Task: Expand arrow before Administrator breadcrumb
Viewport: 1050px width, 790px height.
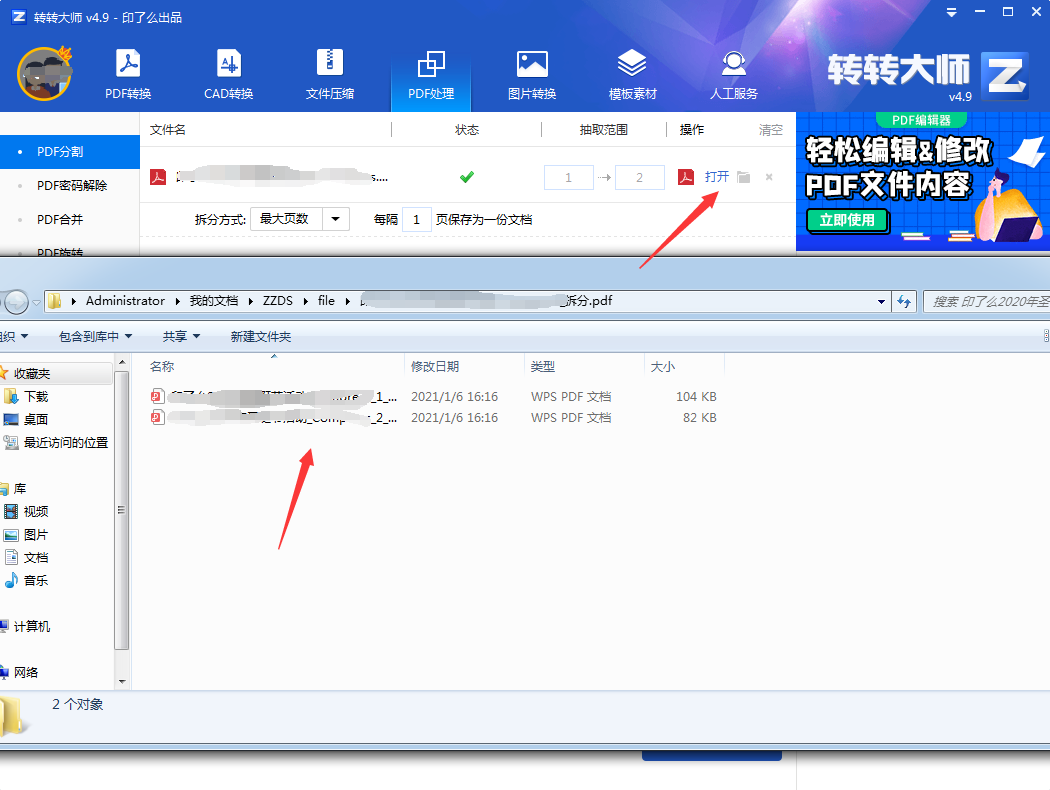Action: coord(73,301)
